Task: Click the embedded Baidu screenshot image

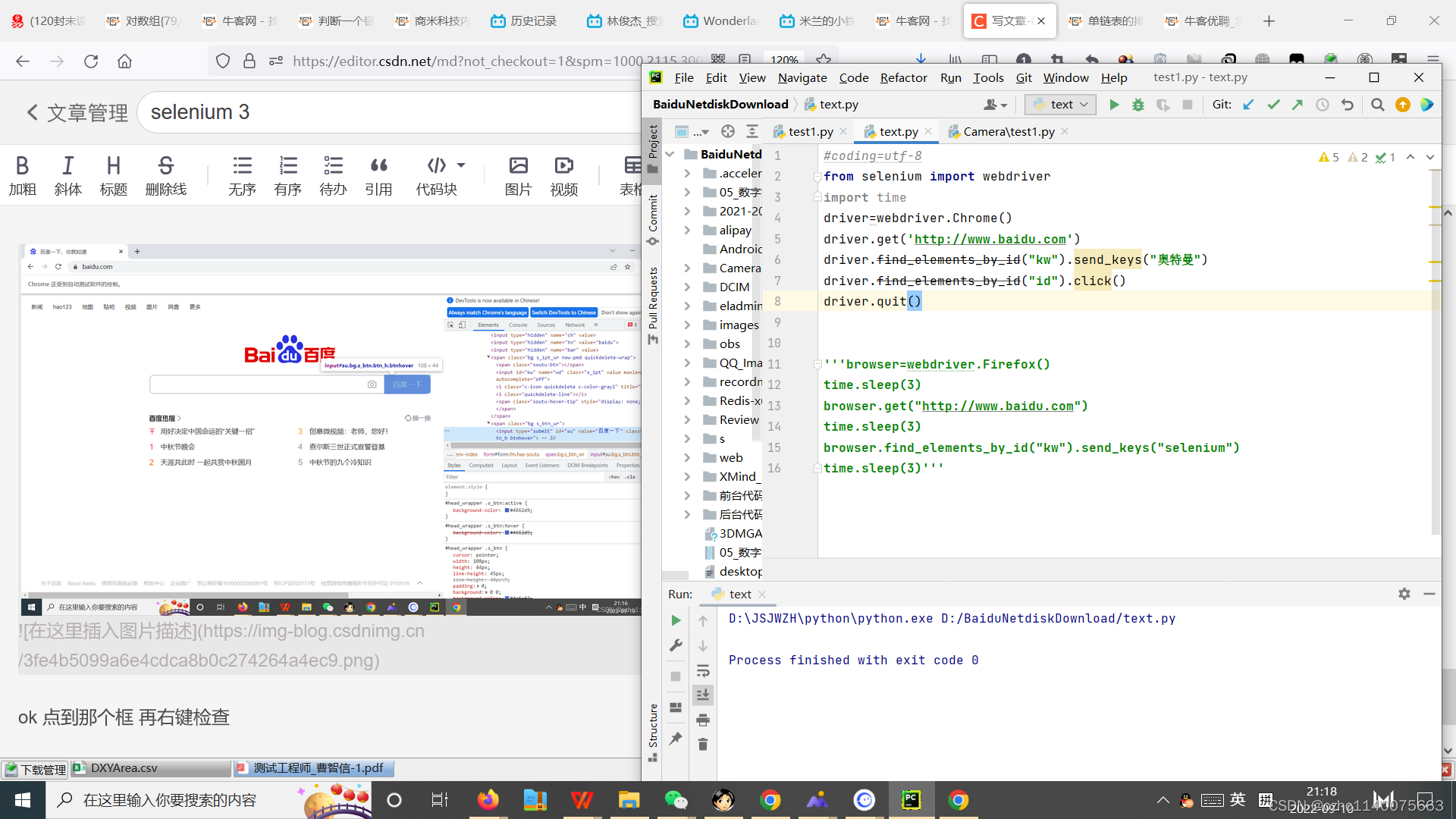Action: pyautogui.click(x=330, y=429)
